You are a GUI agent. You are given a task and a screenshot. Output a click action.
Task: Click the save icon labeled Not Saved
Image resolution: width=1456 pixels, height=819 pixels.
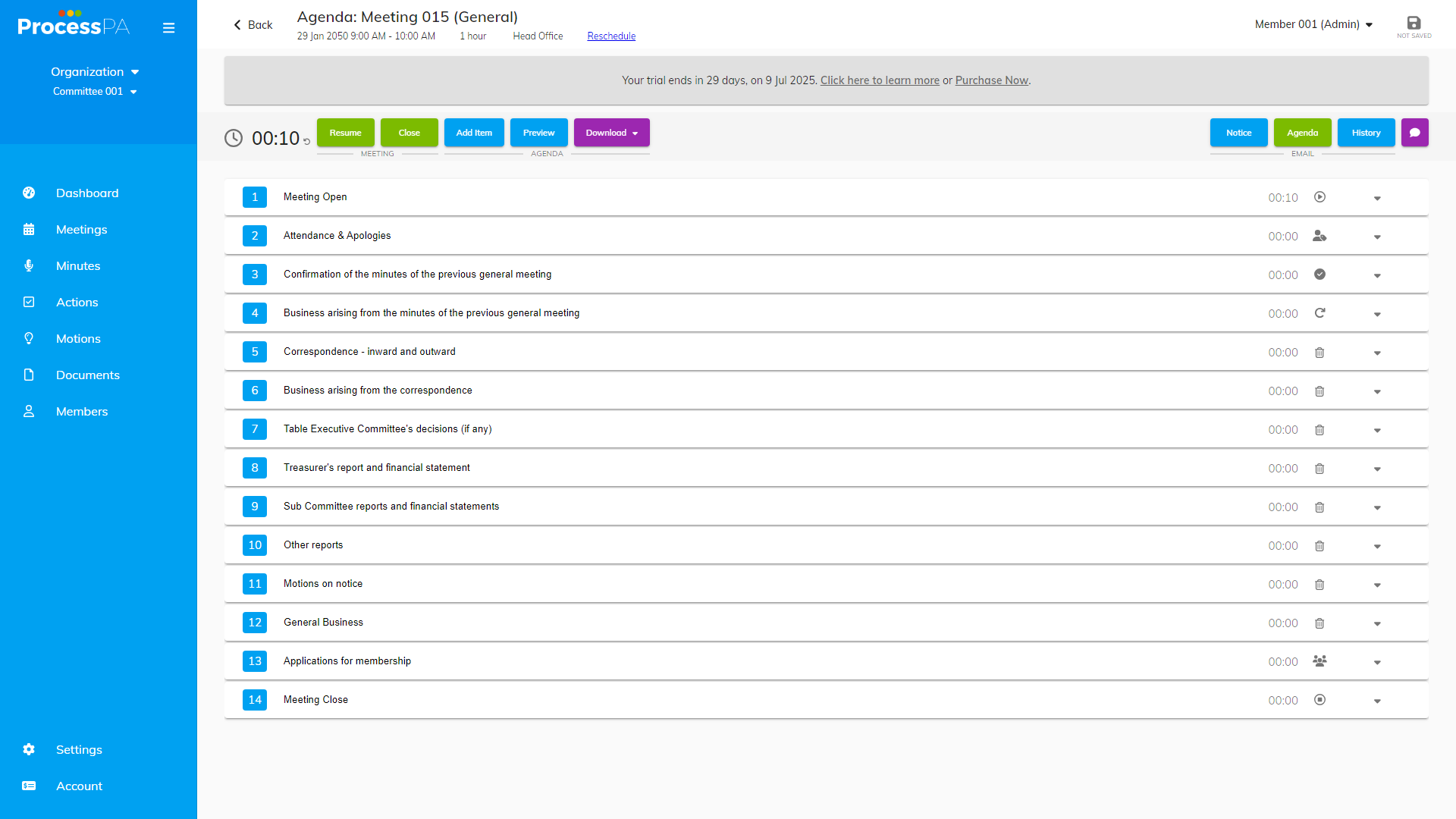click(x=1414, y=24)
